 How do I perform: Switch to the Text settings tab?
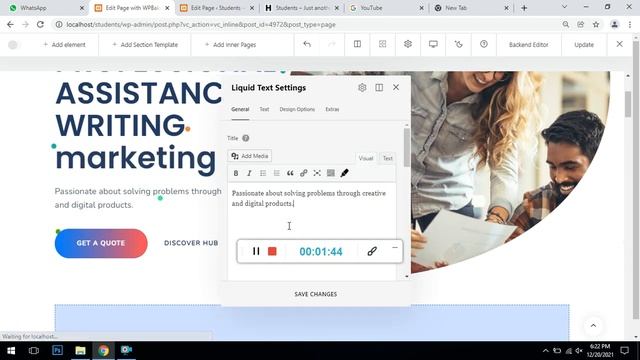click(264, 109)
